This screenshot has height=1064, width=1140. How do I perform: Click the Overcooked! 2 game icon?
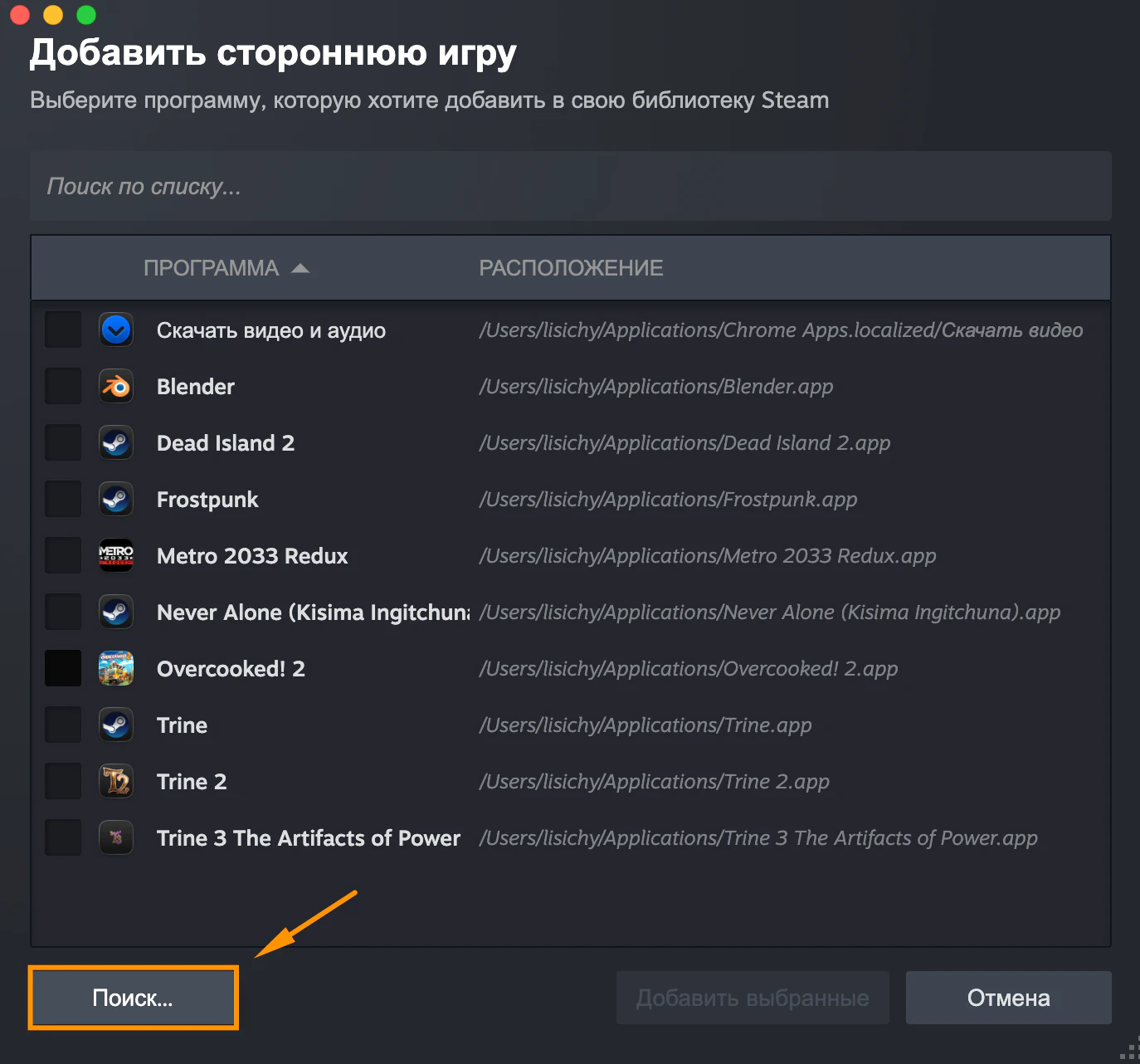point(116,669)
